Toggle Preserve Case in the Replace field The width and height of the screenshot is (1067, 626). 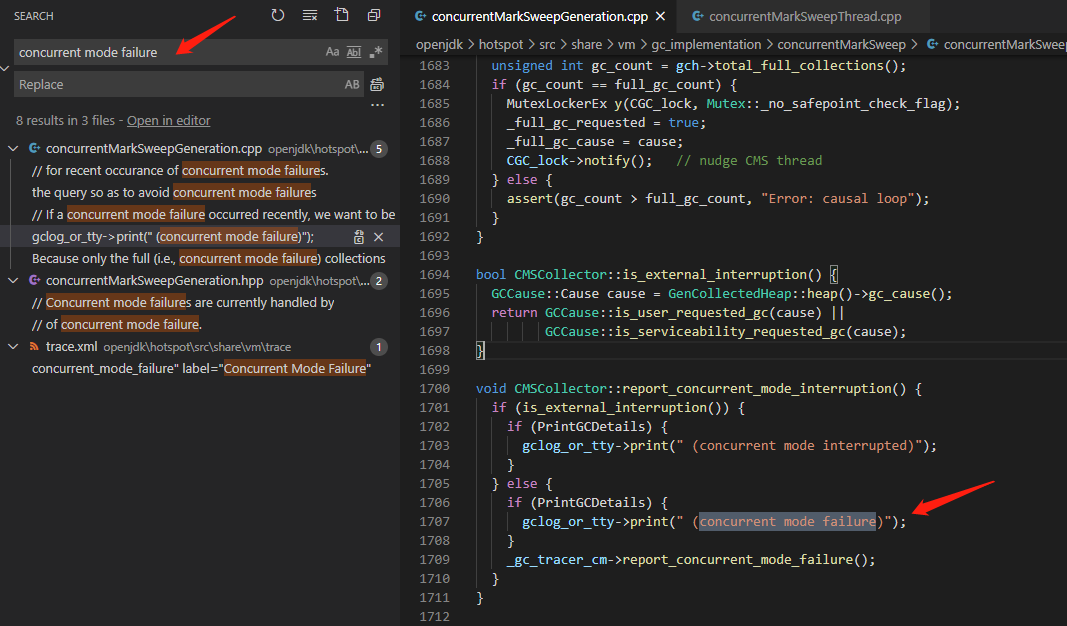coord(352,85)
